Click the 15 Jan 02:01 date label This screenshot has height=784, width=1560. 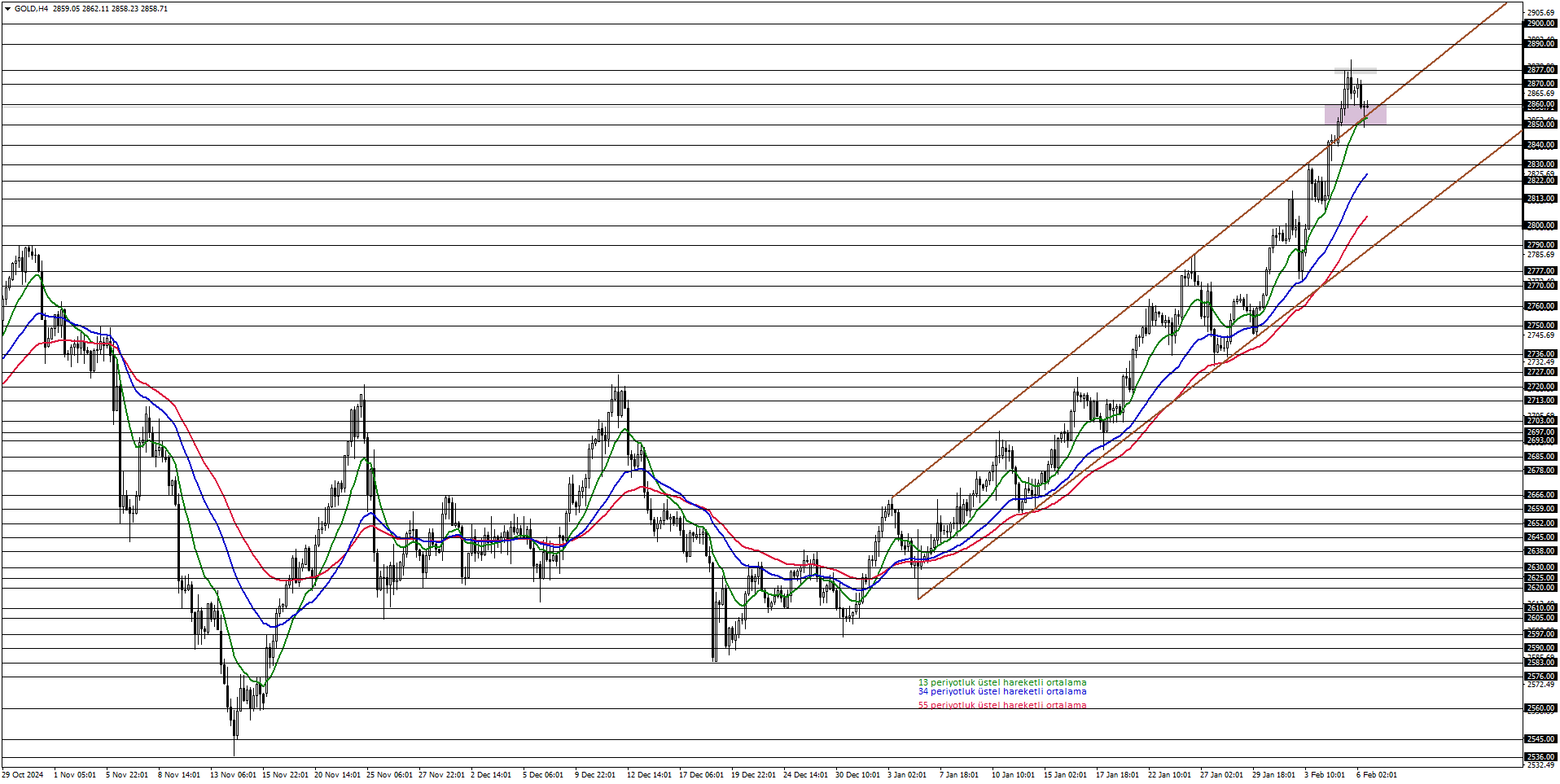click(x=1067, y=775)
